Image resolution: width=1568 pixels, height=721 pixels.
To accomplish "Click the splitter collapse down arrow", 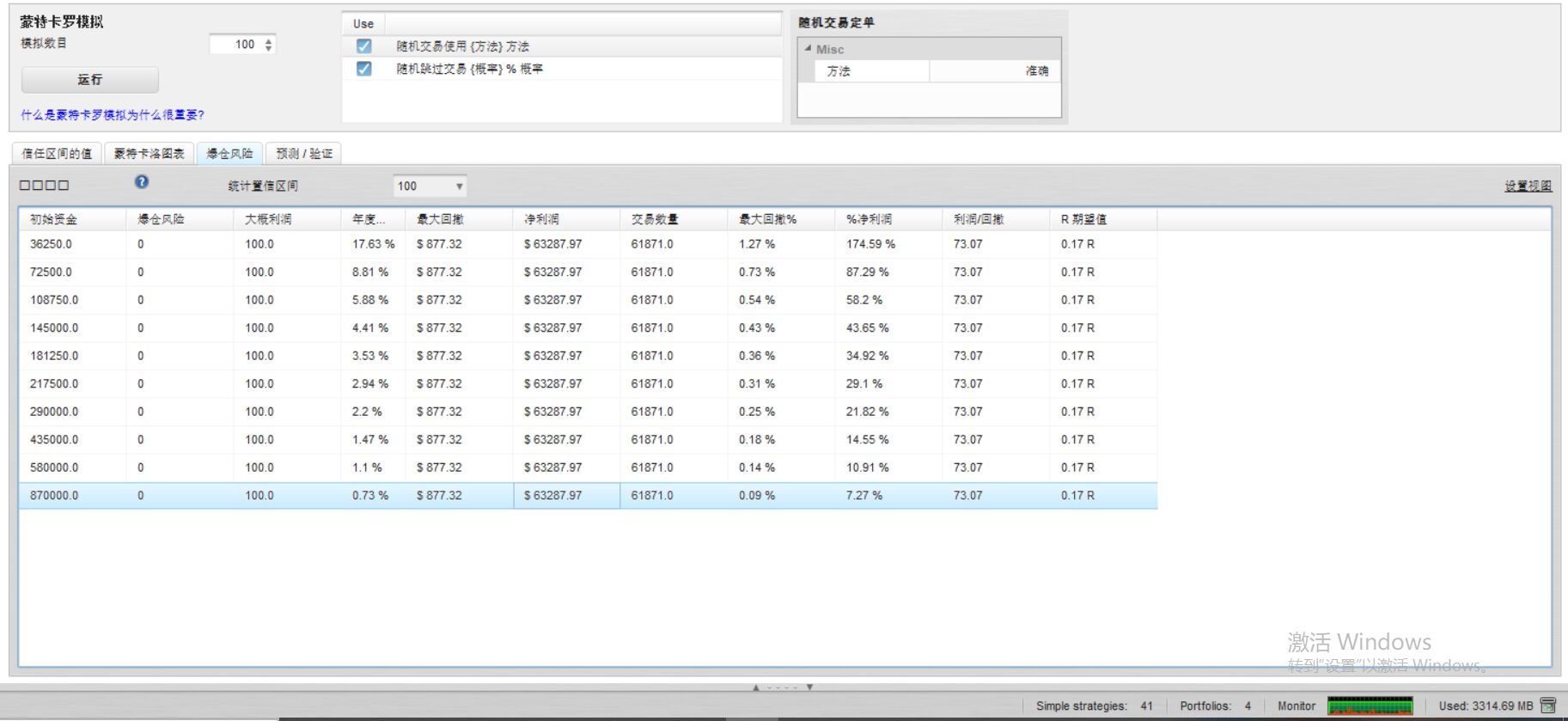I will (809, 687).
